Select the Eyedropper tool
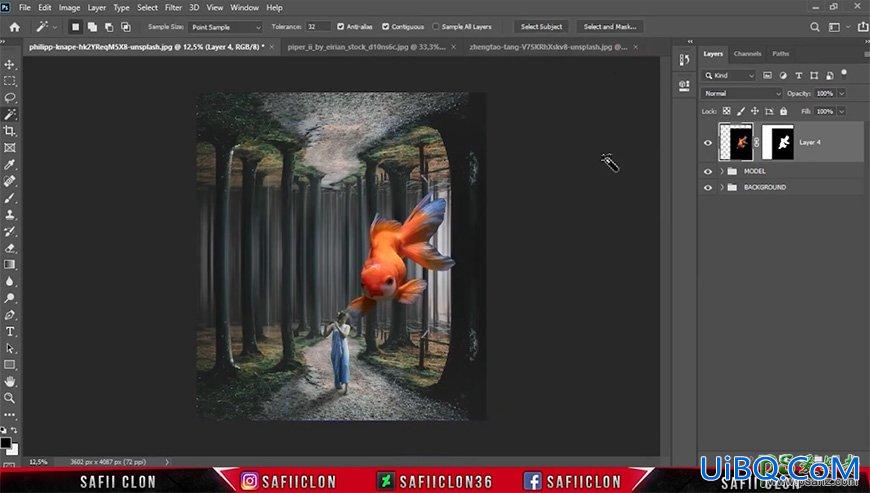The width and height of the screenshot is (870, 493). coord(9,164)
